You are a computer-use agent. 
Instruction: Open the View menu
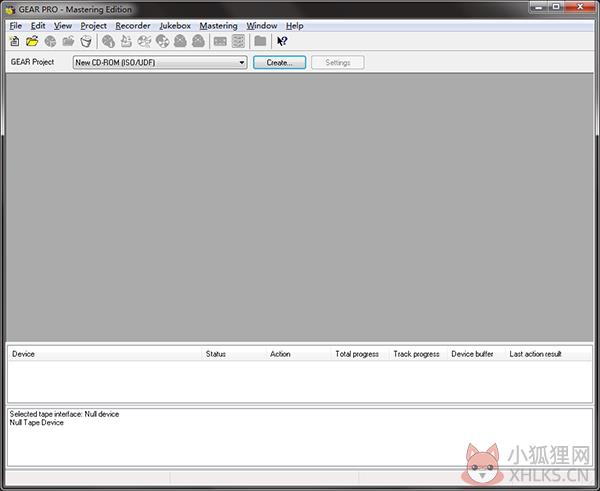(63, 26)
